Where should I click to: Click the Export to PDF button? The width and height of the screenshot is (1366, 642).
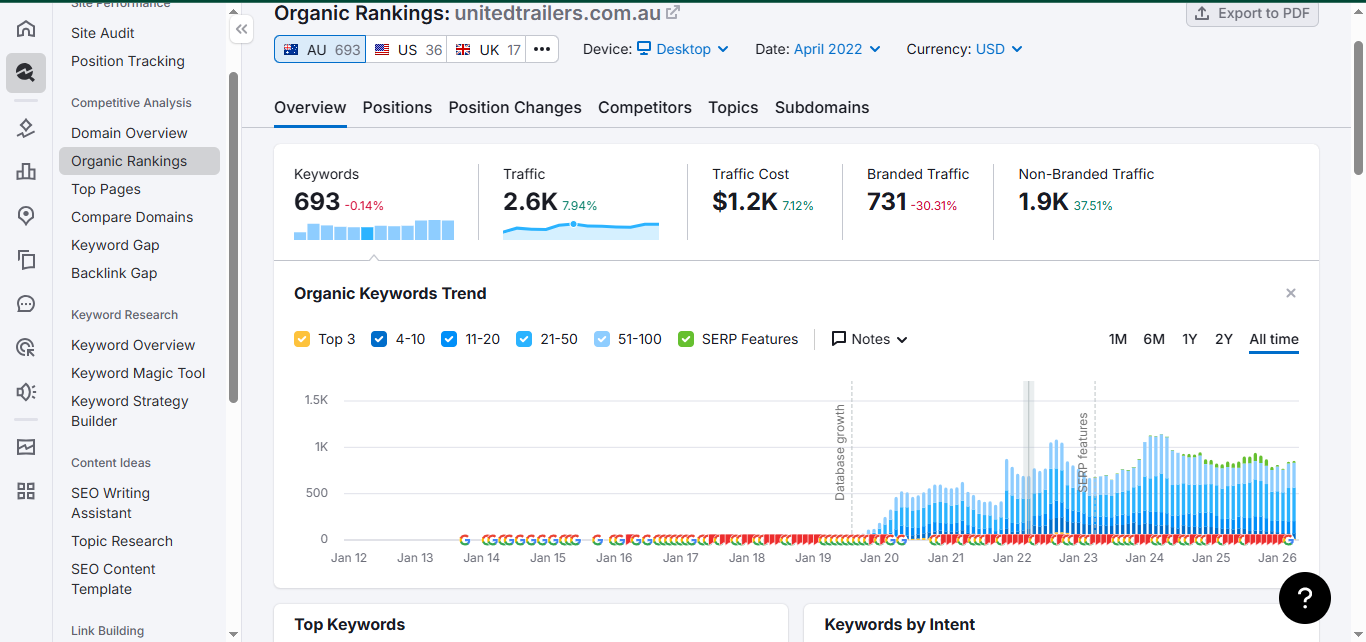click(x=1253, y=14)
